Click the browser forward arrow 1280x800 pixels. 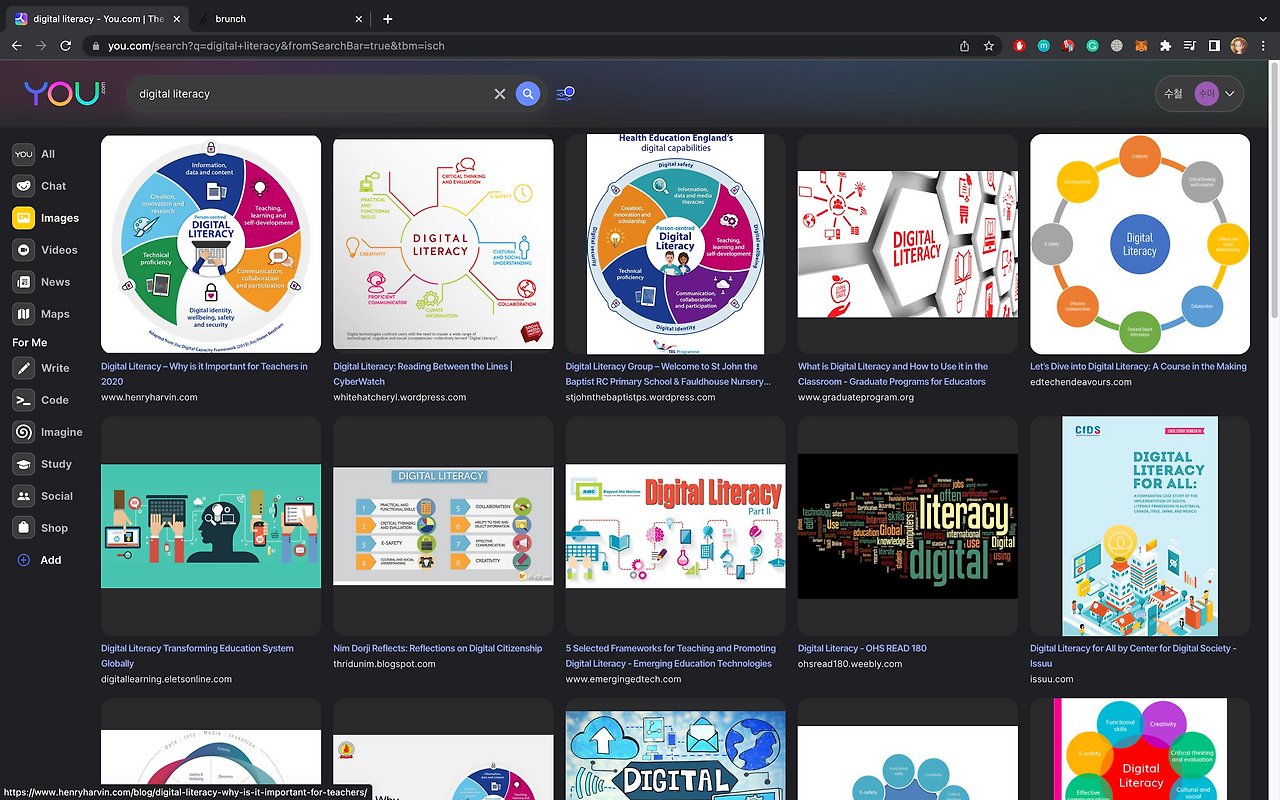[x=41, y=45]
